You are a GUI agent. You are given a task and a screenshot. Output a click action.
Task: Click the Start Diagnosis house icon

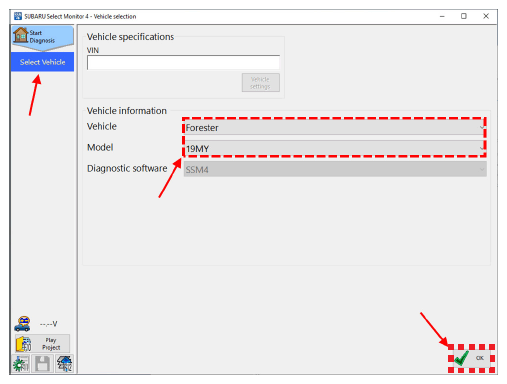(21, 35)
